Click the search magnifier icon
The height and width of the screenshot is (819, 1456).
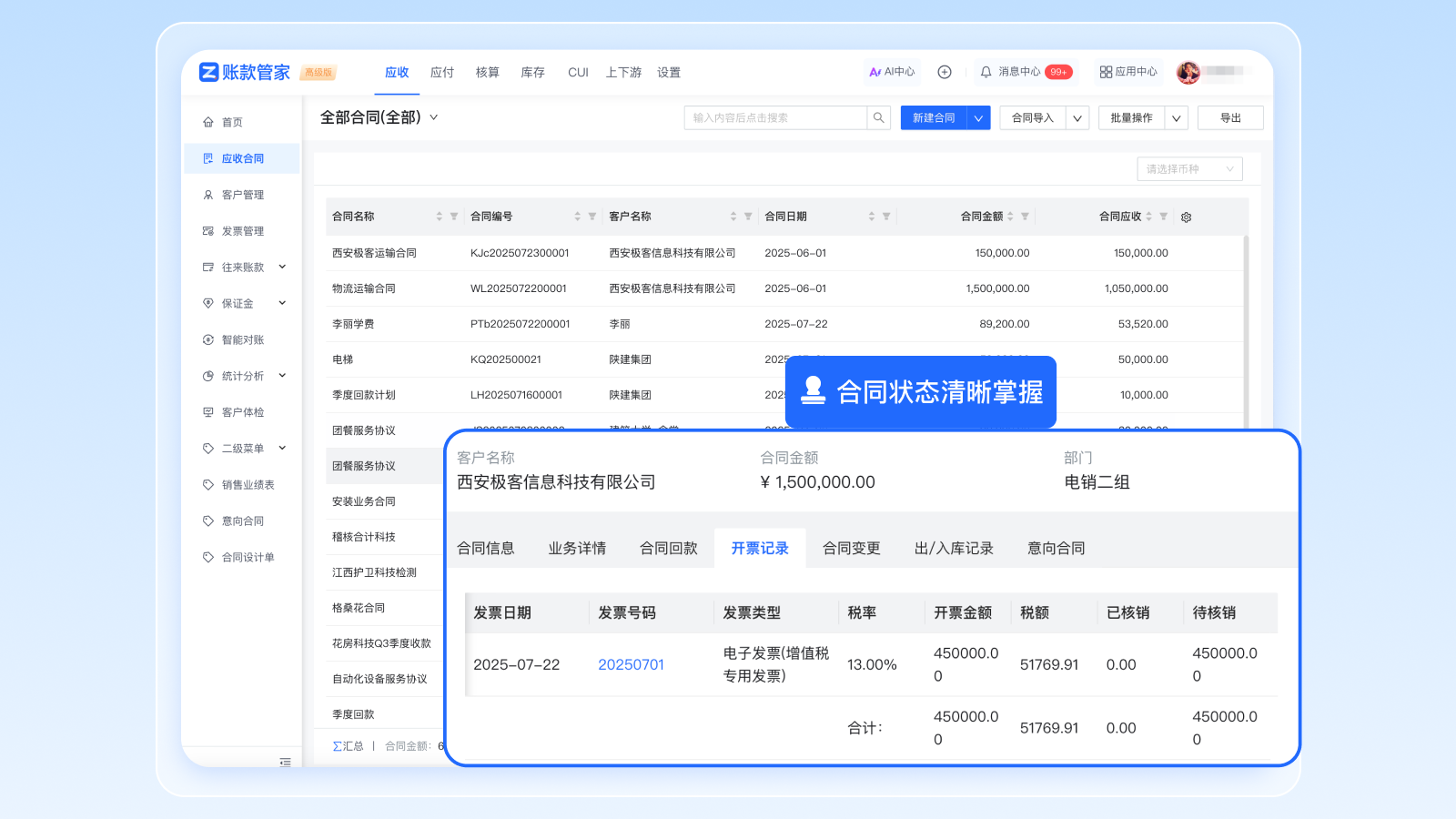click(878, 117)
